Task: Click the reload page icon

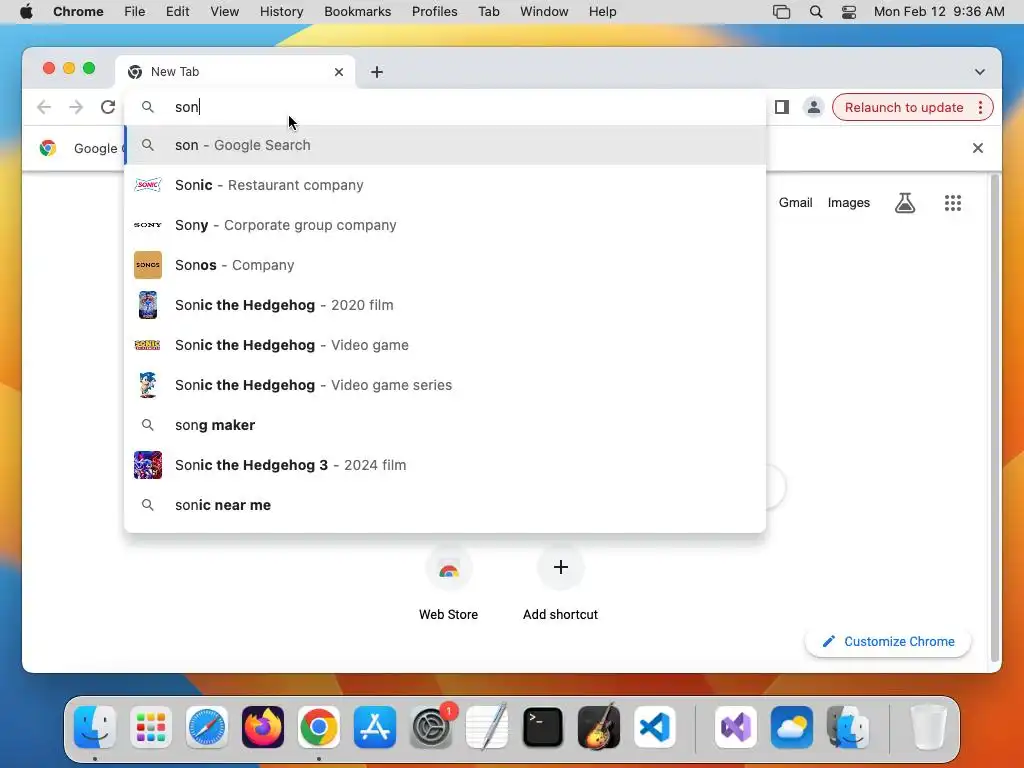Action: tap(108, 107)
